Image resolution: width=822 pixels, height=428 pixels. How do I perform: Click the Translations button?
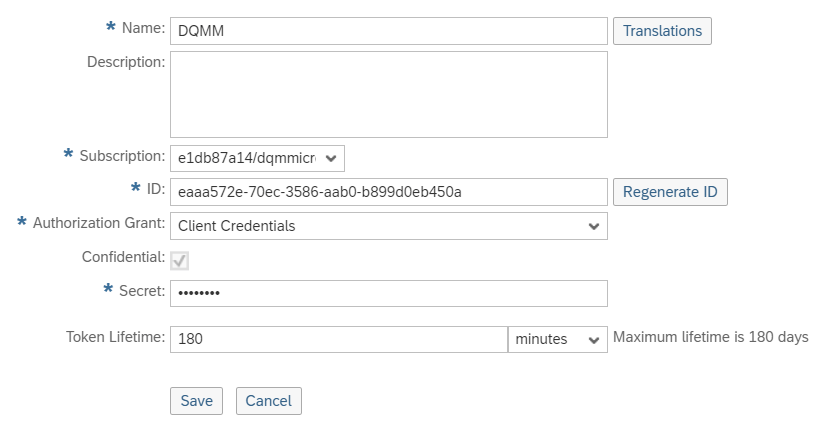662,31
